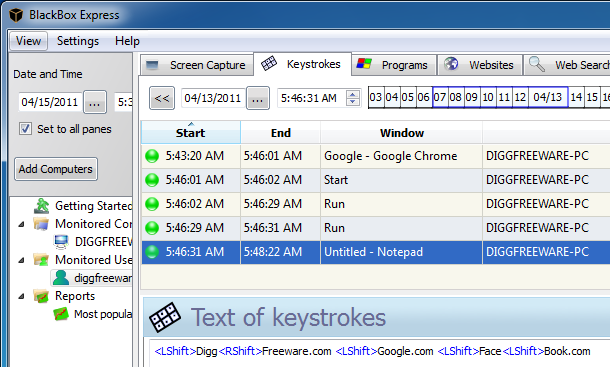Click the Monitored Computers folder icon
The image size is (610, 367).
click(x=41, y=224)
